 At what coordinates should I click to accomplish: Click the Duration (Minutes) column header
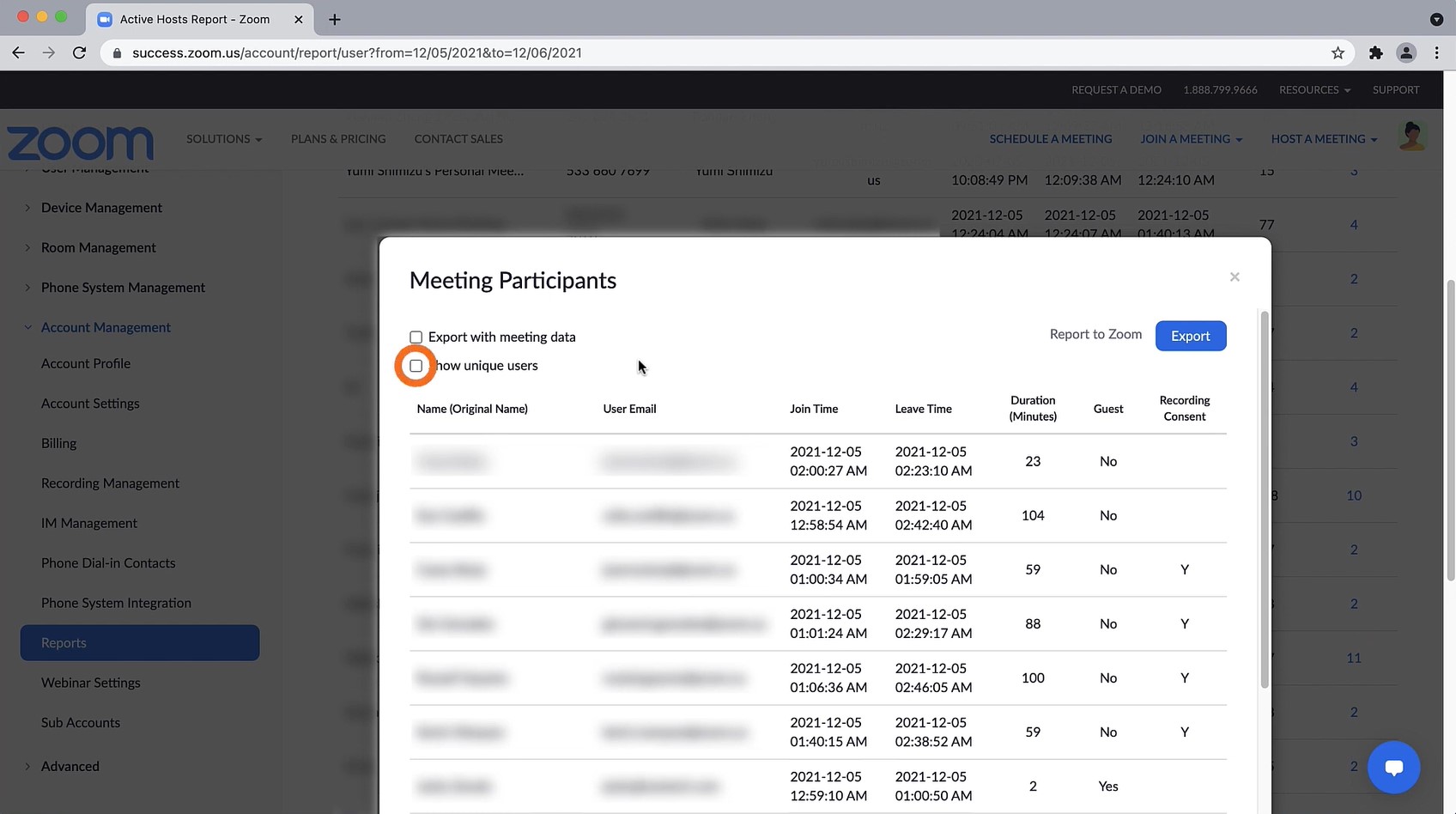(1033, 409)
